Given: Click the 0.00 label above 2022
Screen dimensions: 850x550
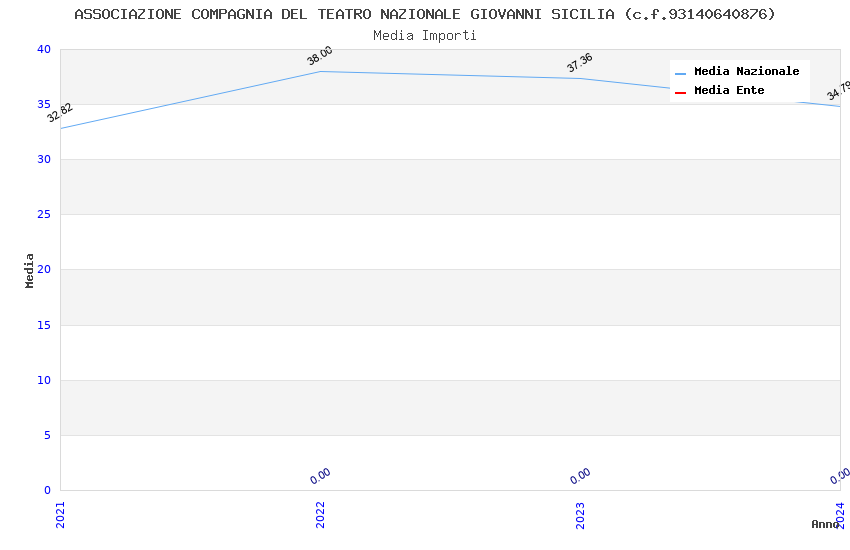Looking at the screenshot, I should coord(320,476).
